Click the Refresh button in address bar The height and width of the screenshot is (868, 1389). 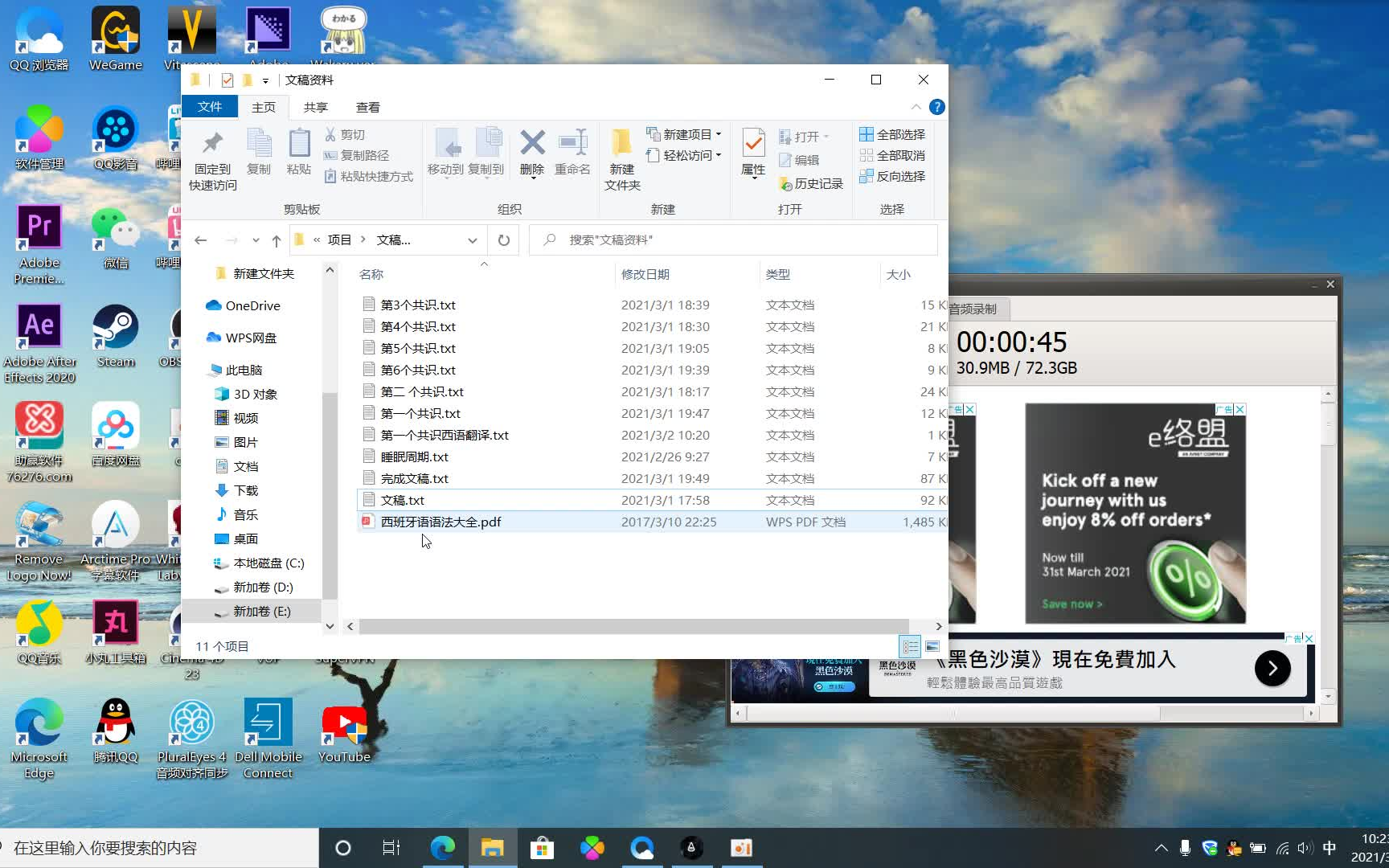point(504,240)
